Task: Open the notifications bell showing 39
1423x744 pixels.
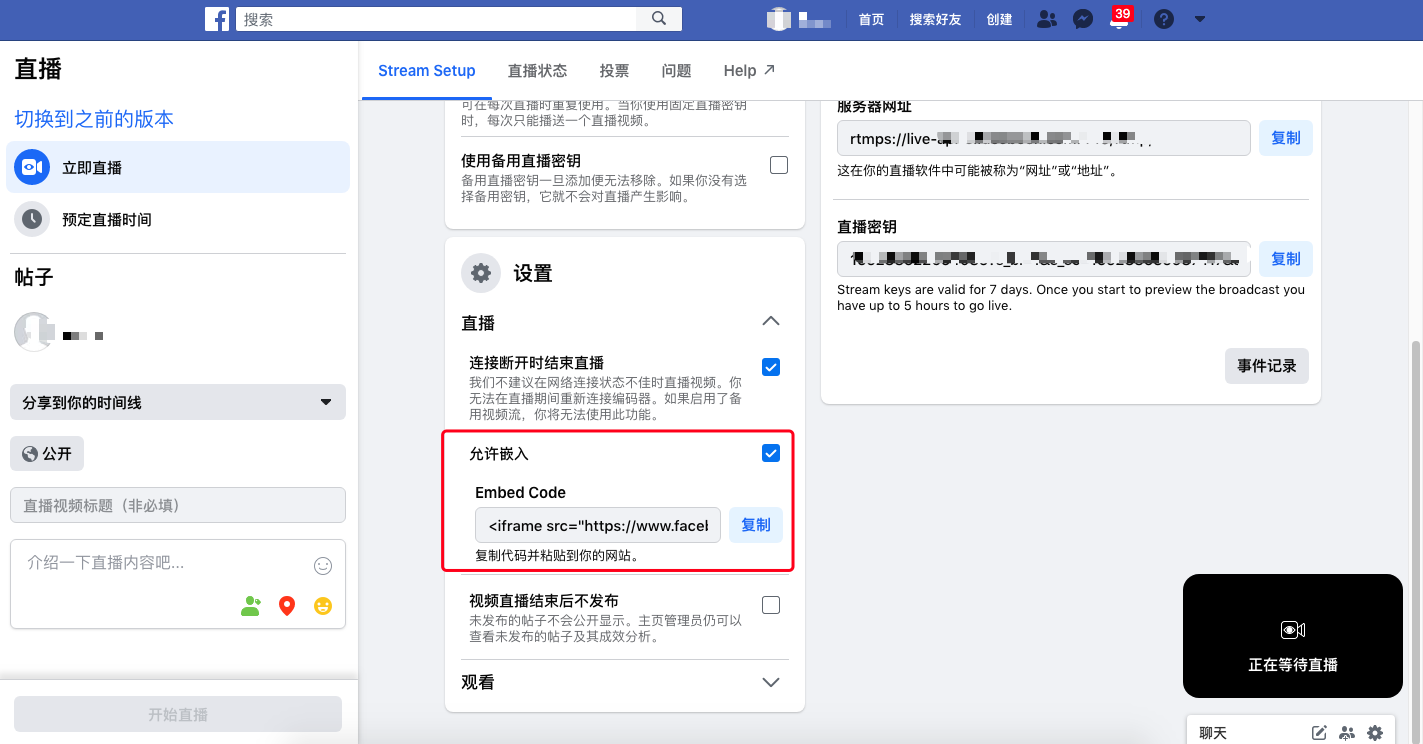Action: tap(1120, 18)
